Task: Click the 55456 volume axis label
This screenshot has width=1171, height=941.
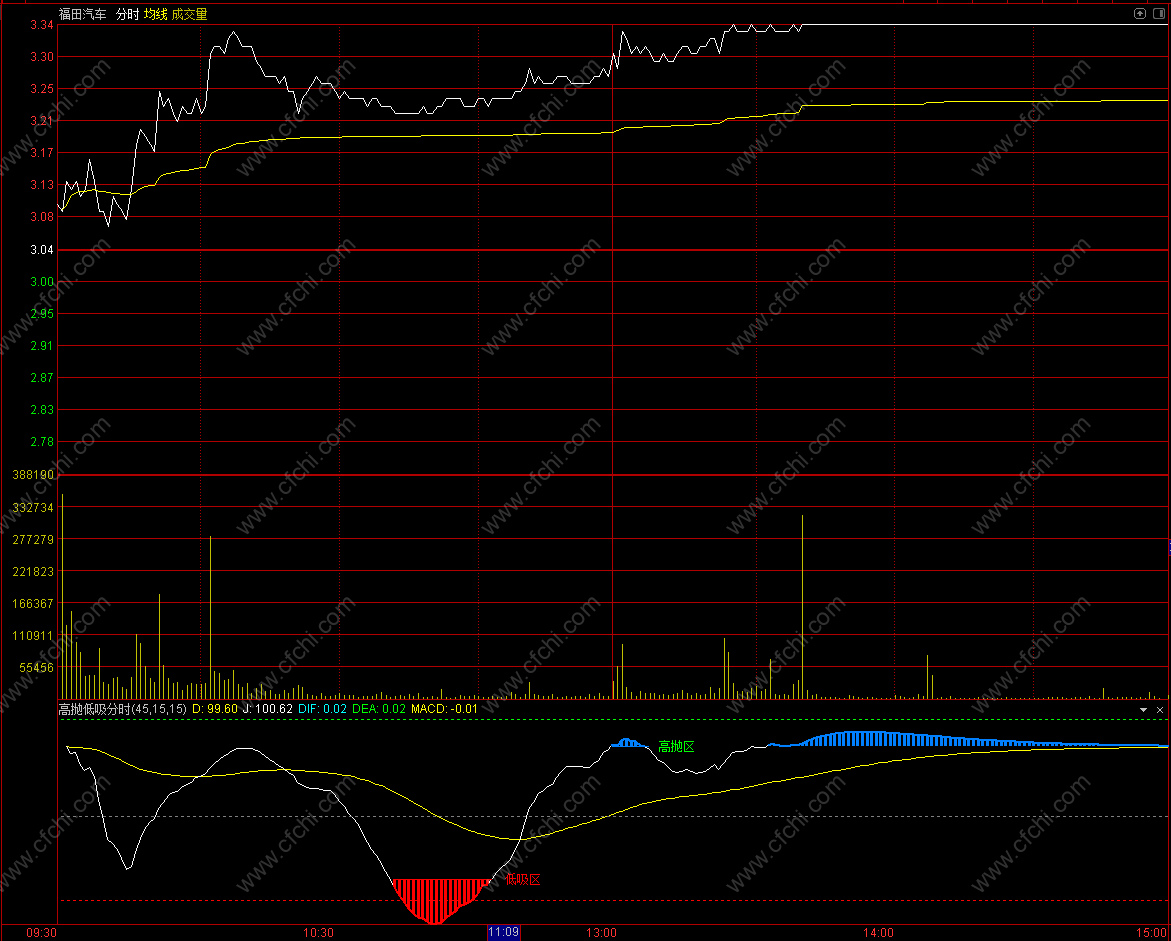Action: click(37, 668)
